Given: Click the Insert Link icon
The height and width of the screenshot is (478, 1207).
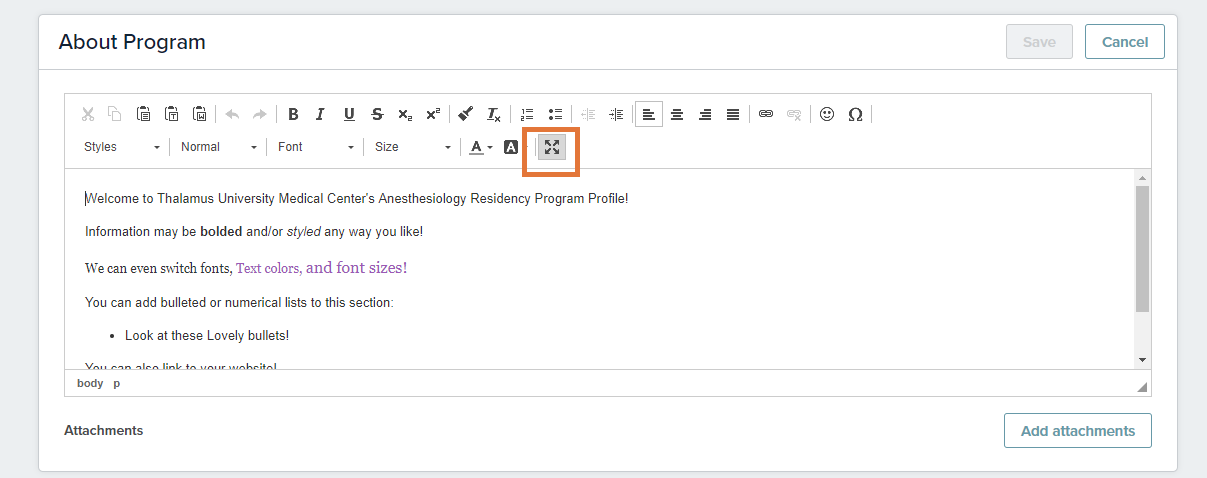Looking at the screenshot, I should coord(766,114).
